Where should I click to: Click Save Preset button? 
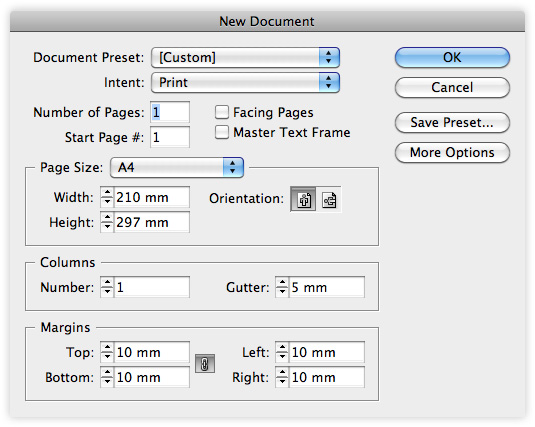tap(452, 122)
